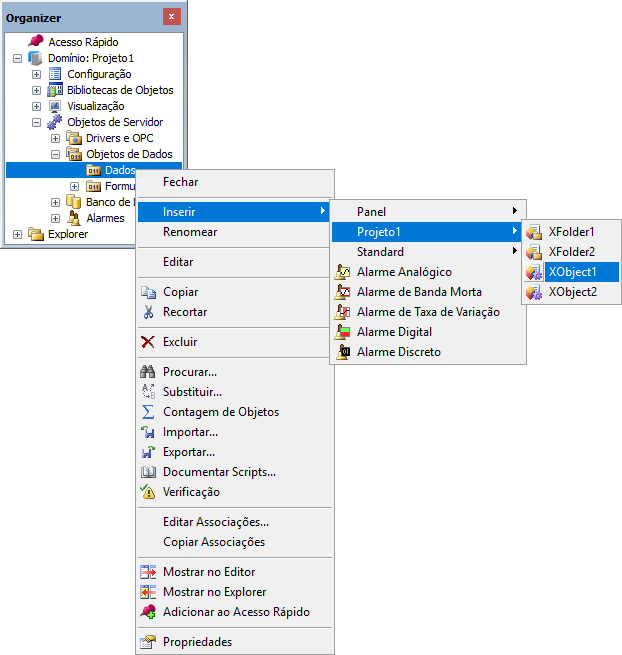This screenshot has width=622, height=655.
Task: Click the Alarme de Banda Morta icon
Action: pyautogui.click(x=343, y=292)
